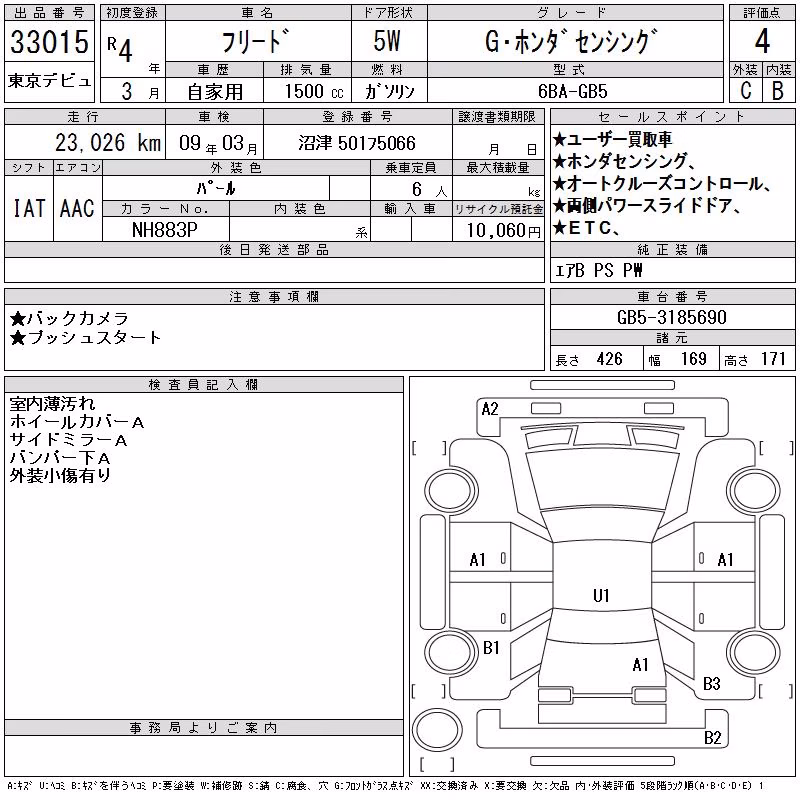Click the 注意事項欄 section header
Viewport: 800px width, 800px height.
[274, 297]
